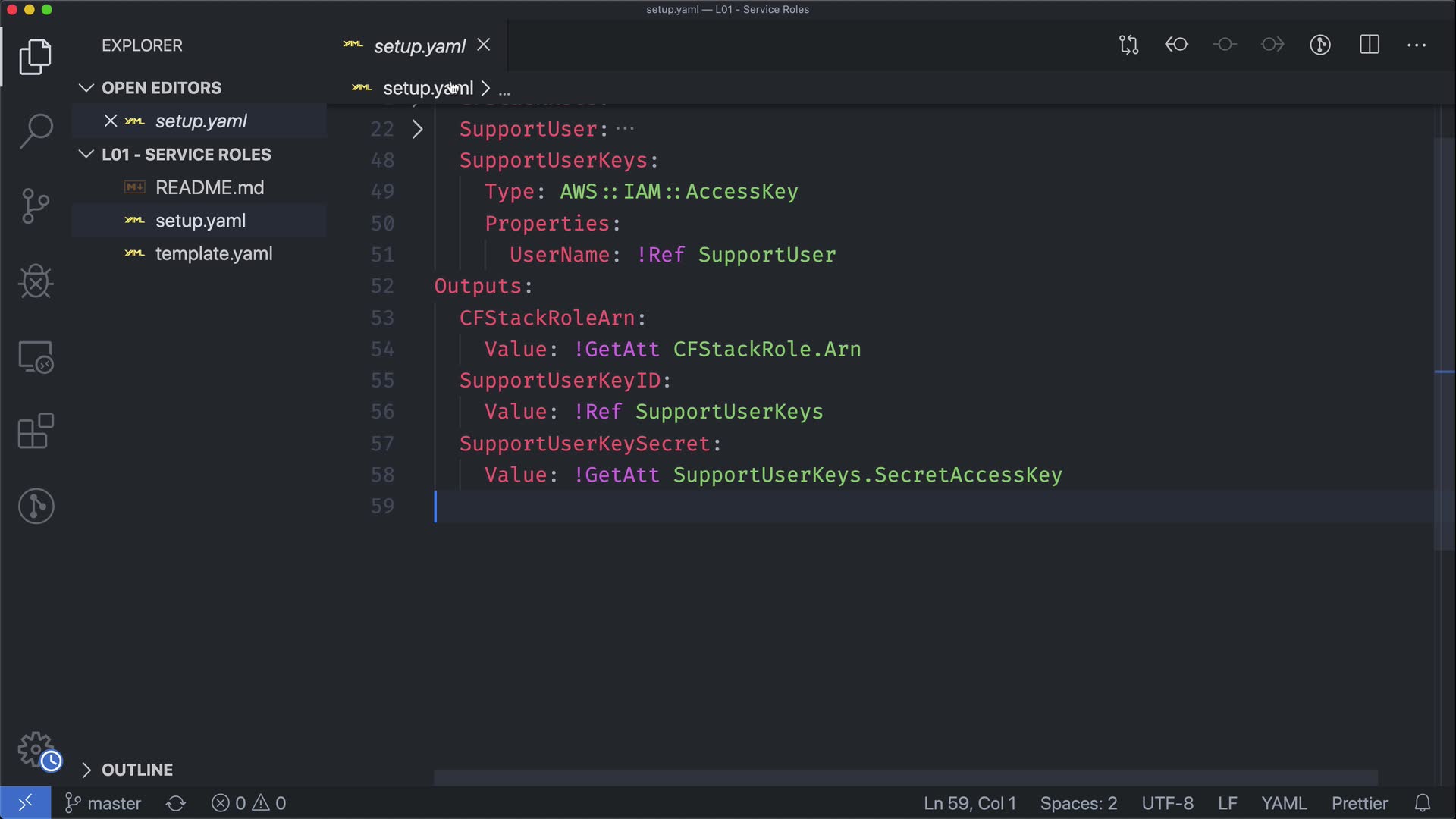Open the Run and Debug view
Viewport: 1456px width, 819px height.
(x=36, y=281)
